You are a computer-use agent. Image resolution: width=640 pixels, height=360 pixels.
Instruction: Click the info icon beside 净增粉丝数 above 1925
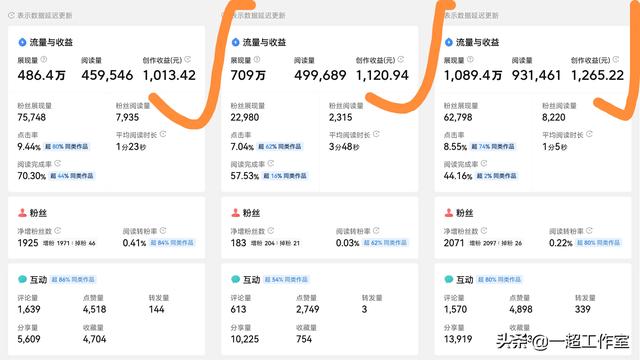coord(58,231)
